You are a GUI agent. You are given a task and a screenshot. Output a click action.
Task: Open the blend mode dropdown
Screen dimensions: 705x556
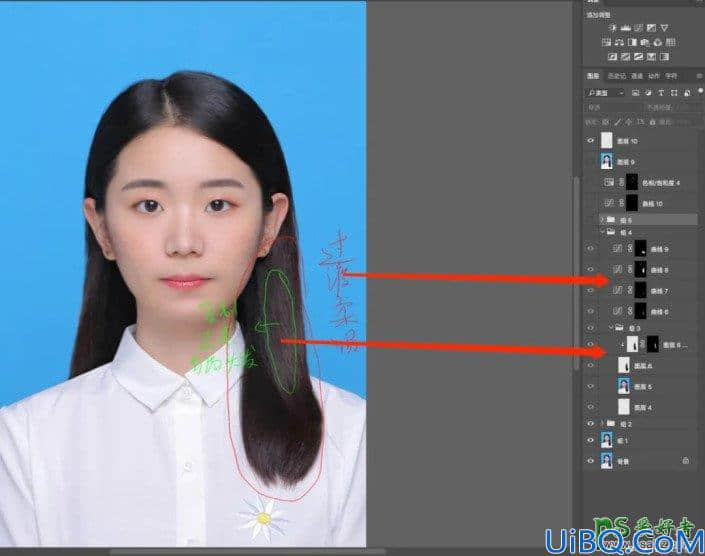(x=613, y=107)
